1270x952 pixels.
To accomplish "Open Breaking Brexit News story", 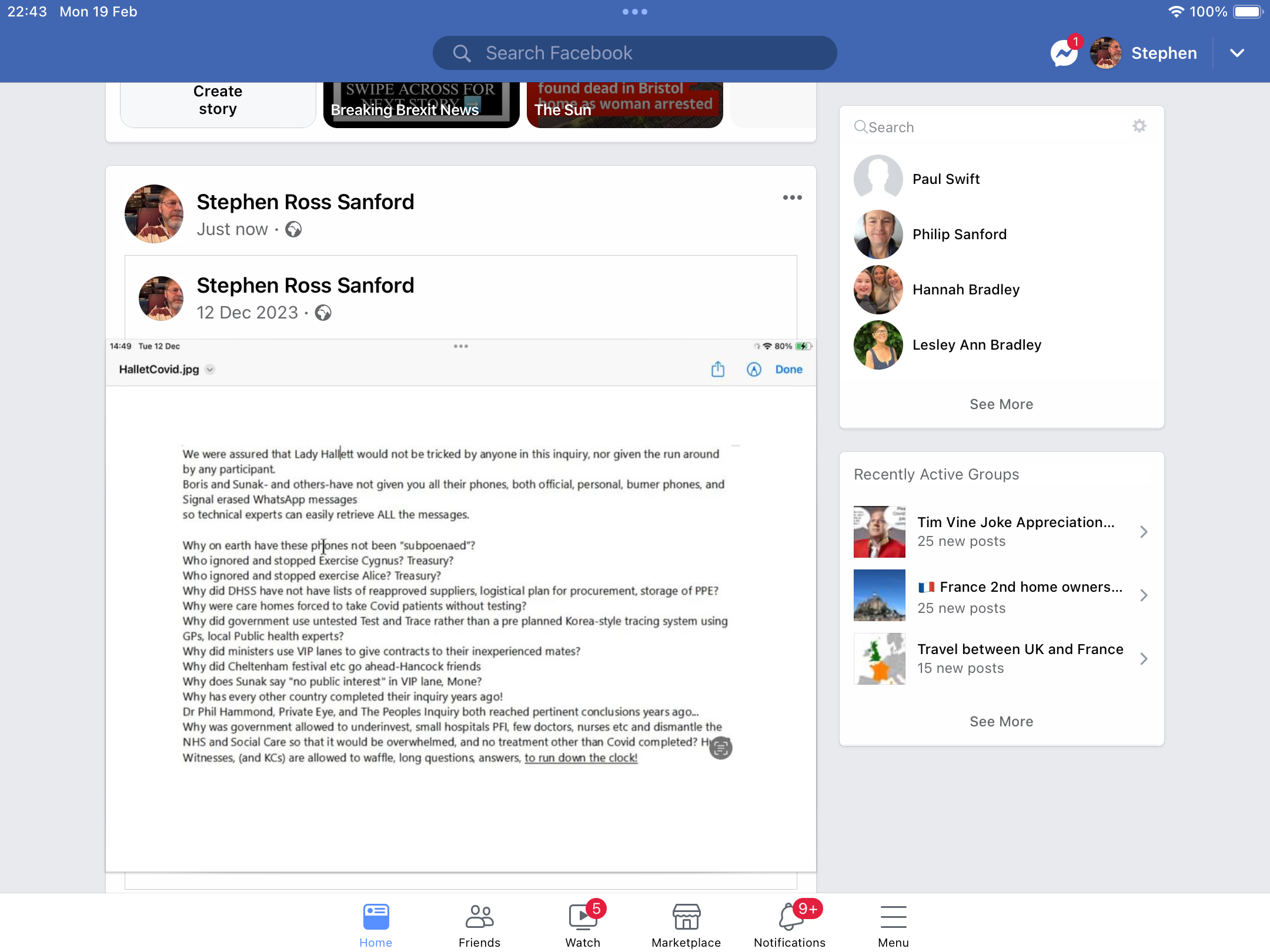I will [x=421, y=105].
